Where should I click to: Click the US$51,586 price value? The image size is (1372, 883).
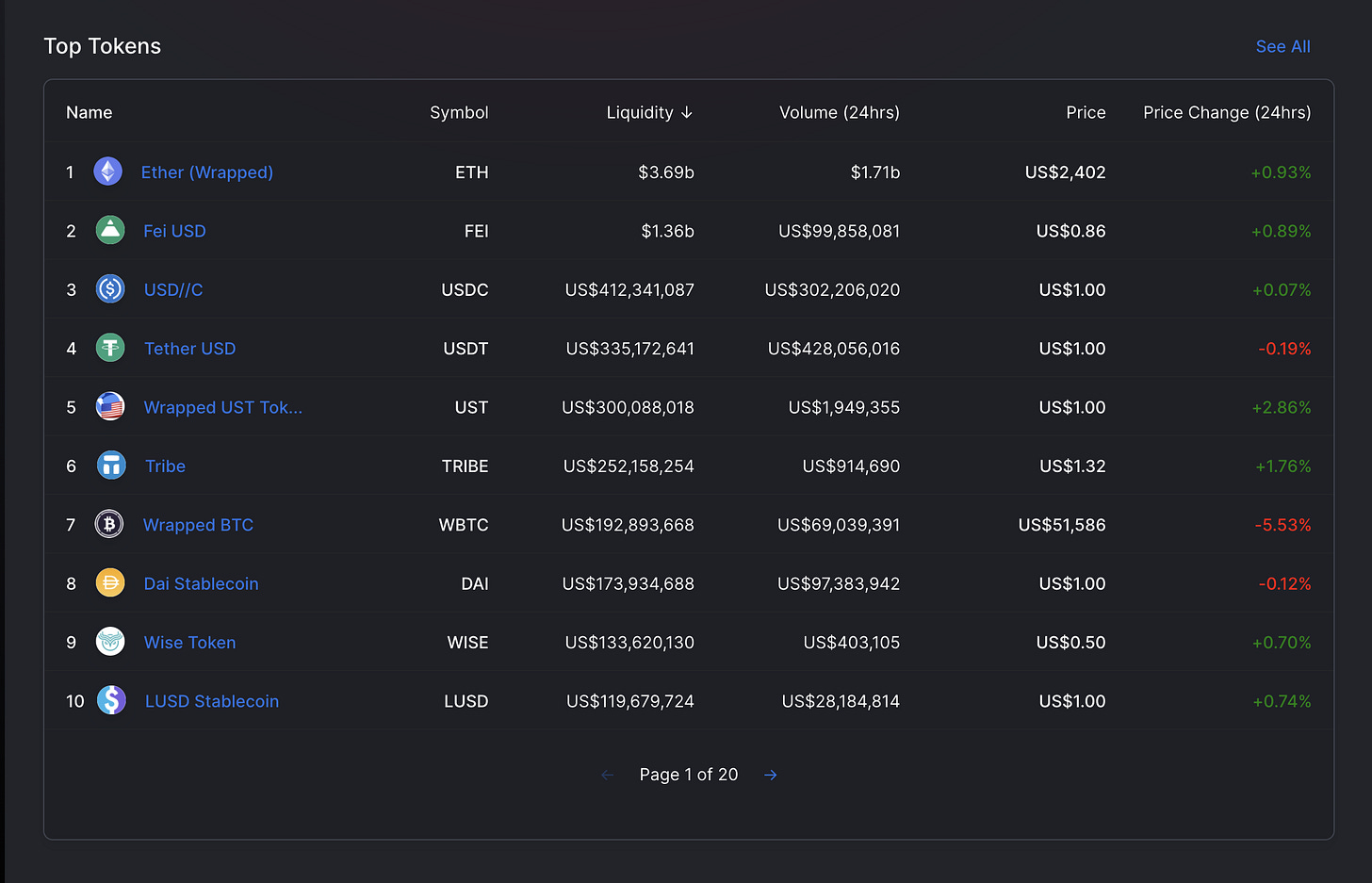1062,525
